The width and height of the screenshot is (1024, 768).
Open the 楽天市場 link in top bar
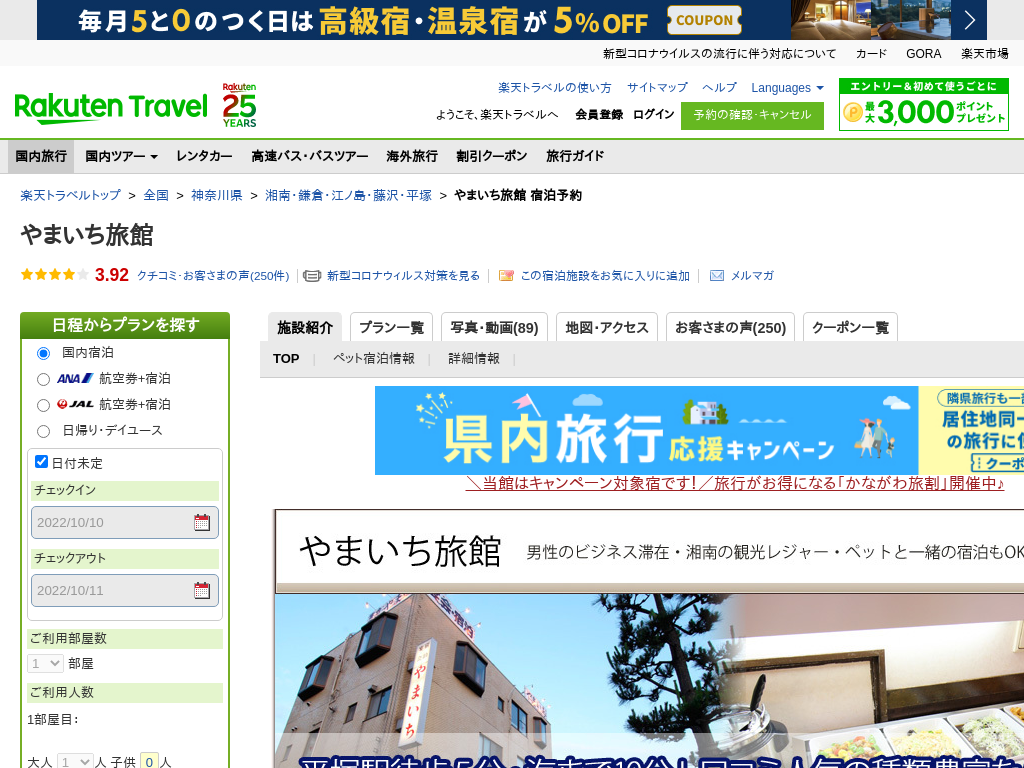[x=985, y=54]
